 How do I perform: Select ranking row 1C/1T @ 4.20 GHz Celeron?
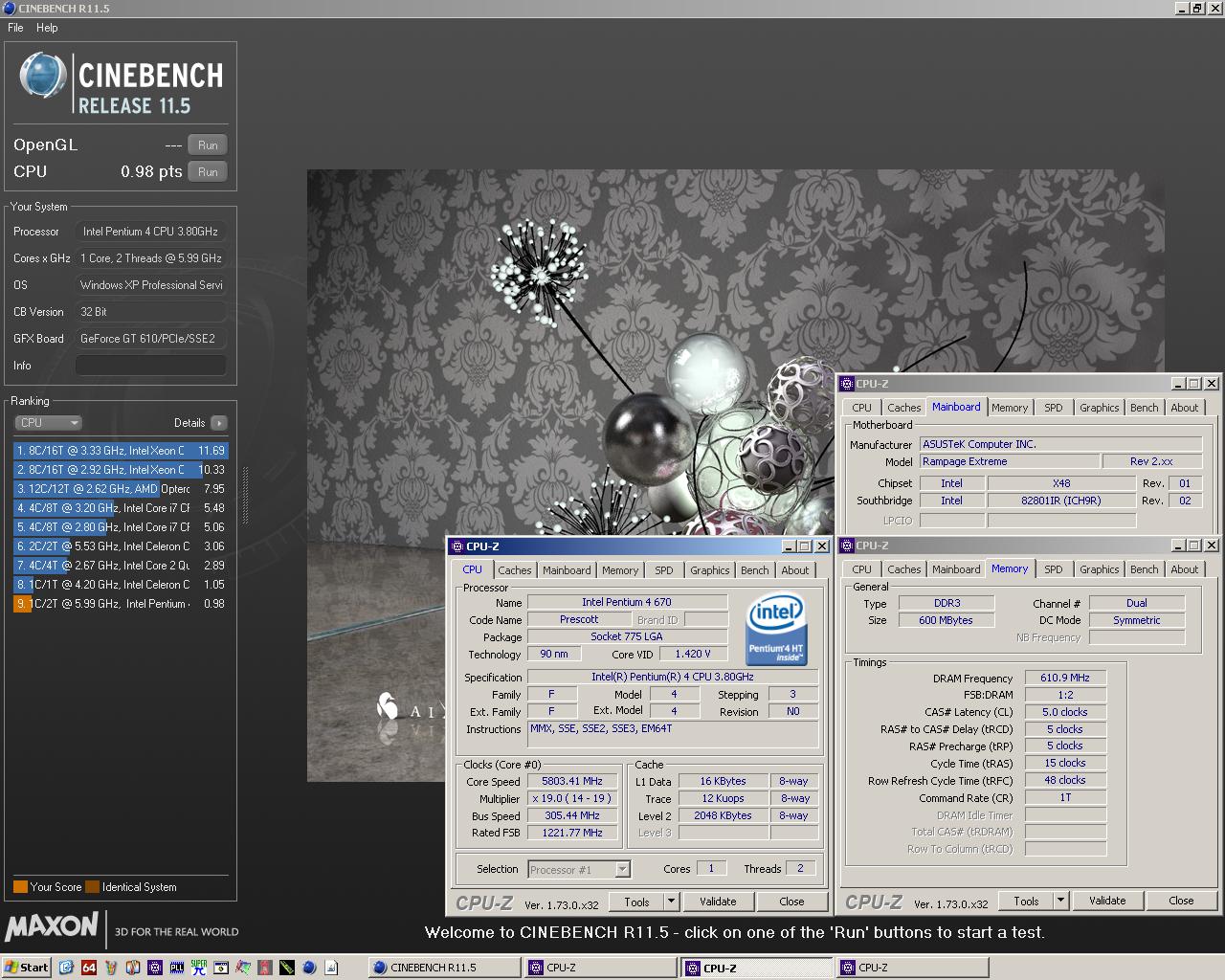tap(121, 585)
